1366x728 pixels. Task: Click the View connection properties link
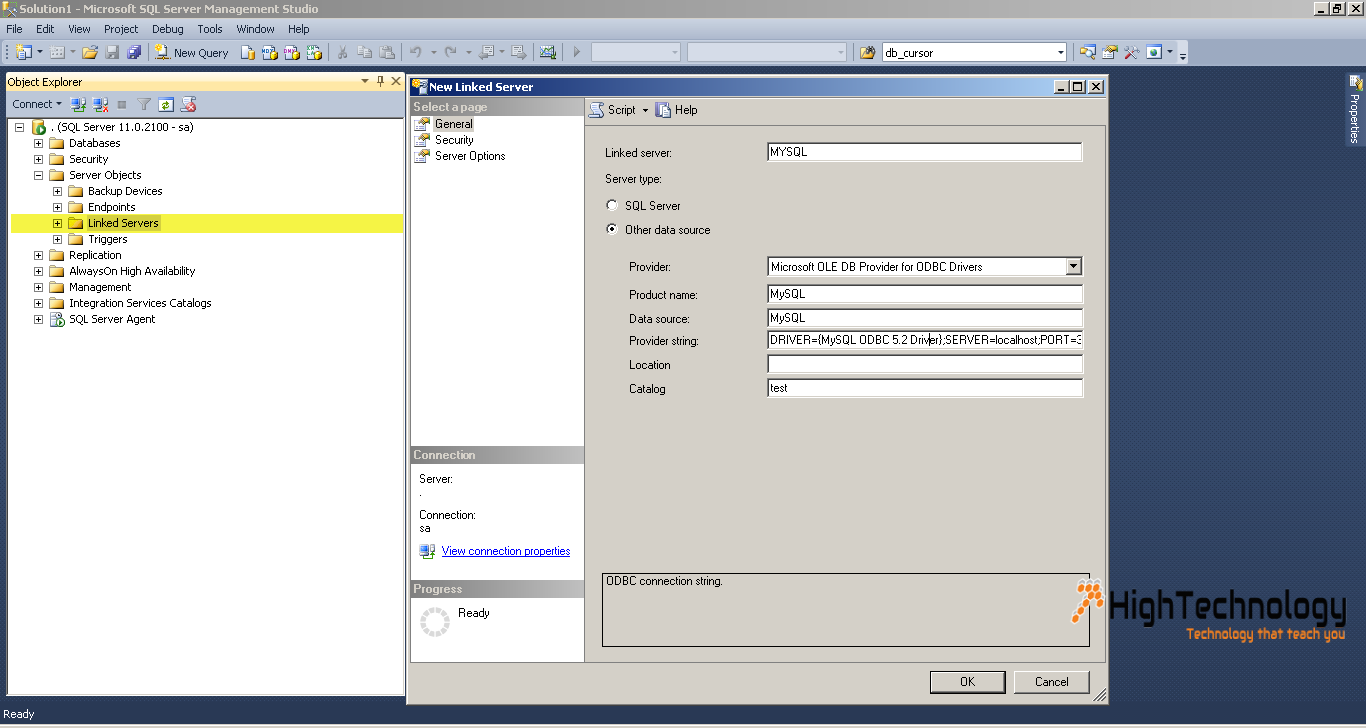[506, 551]
